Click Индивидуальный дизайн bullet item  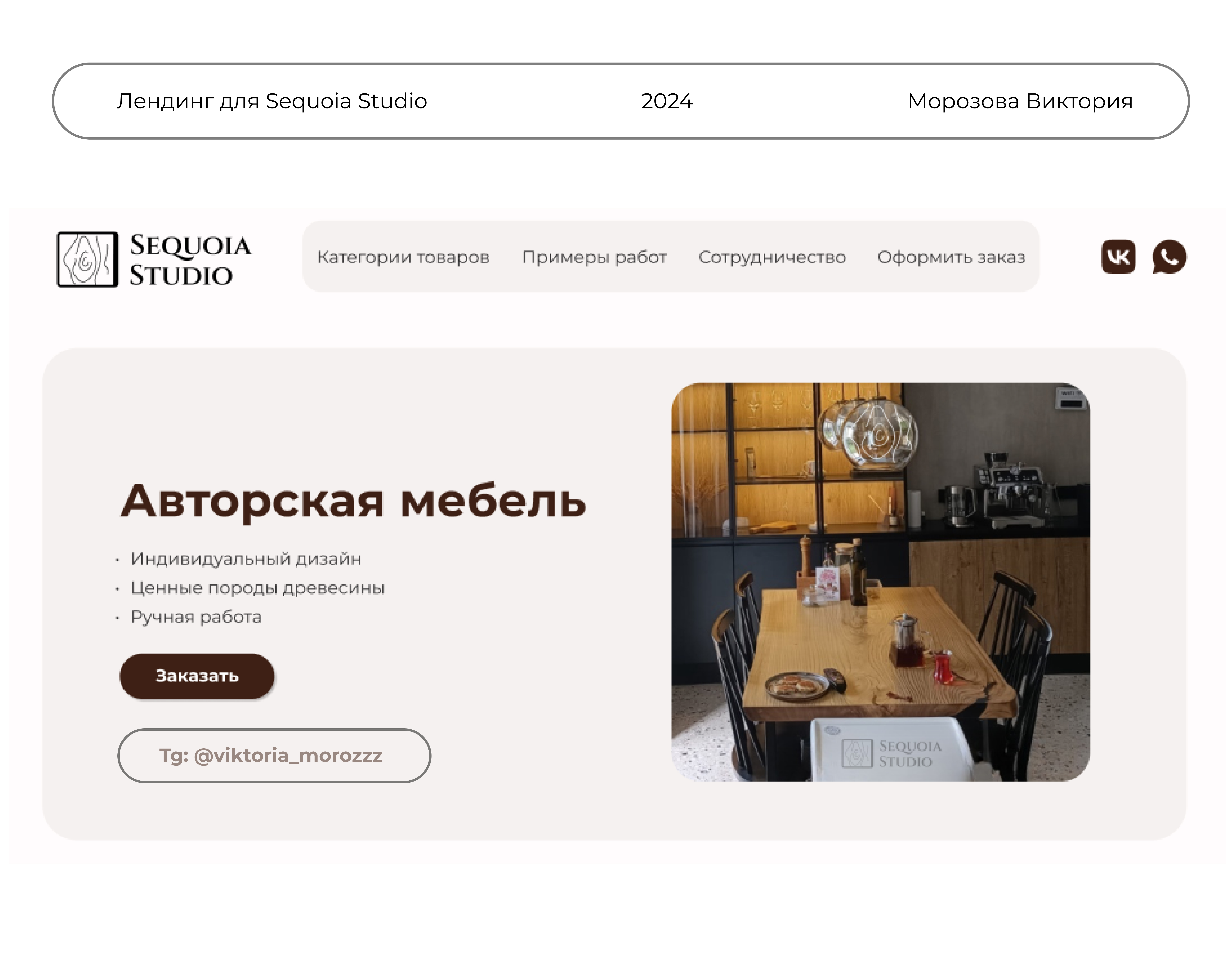(246, 559)
